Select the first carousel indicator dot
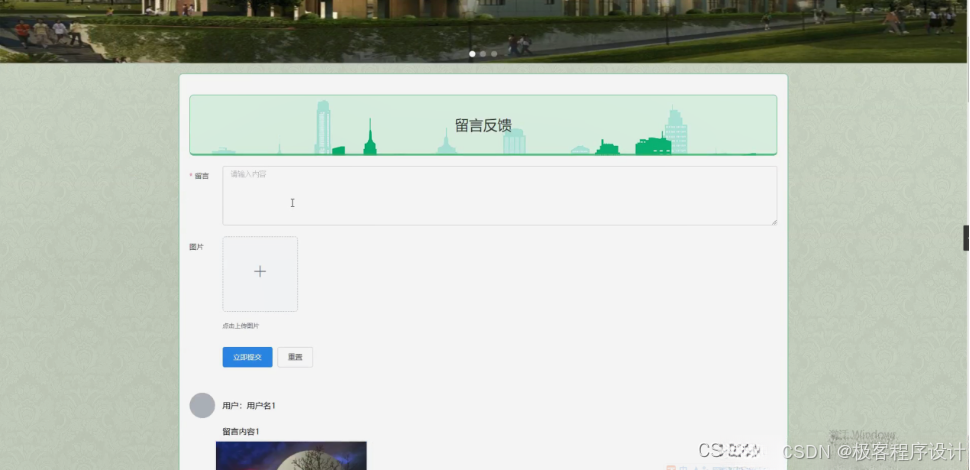The width and height of the screenshot is (970, 470). [472, 54]
